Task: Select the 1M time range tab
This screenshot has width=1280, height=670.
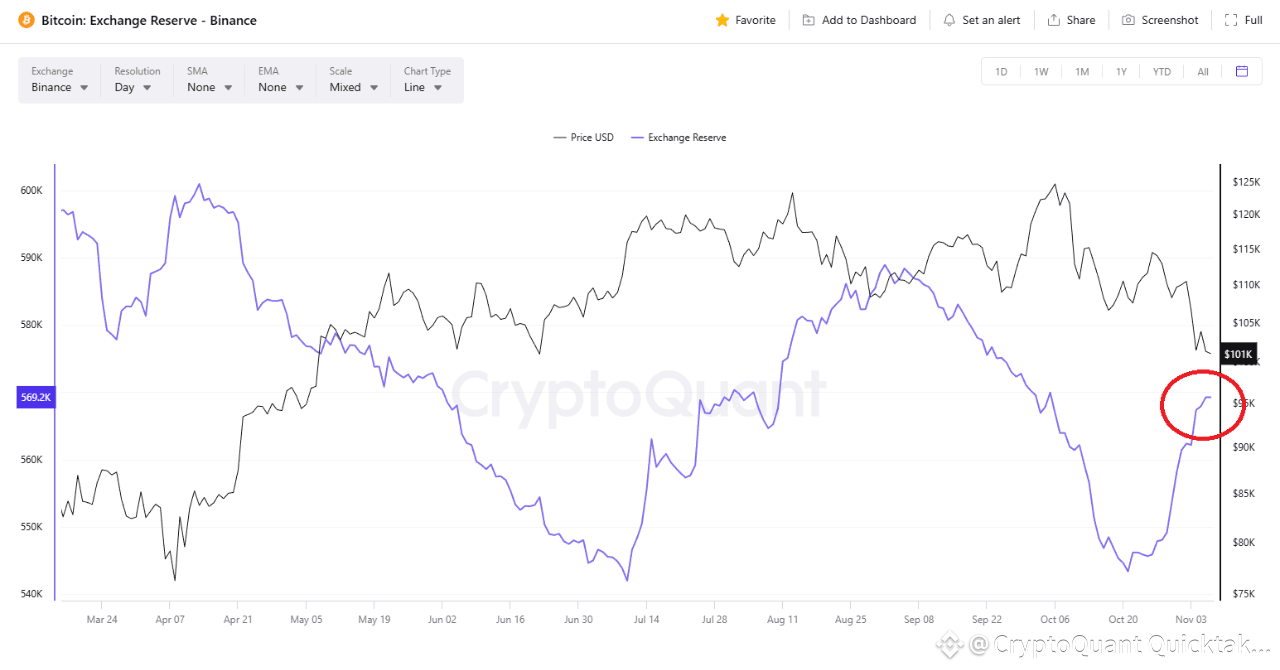Action: coord(1082,71)
